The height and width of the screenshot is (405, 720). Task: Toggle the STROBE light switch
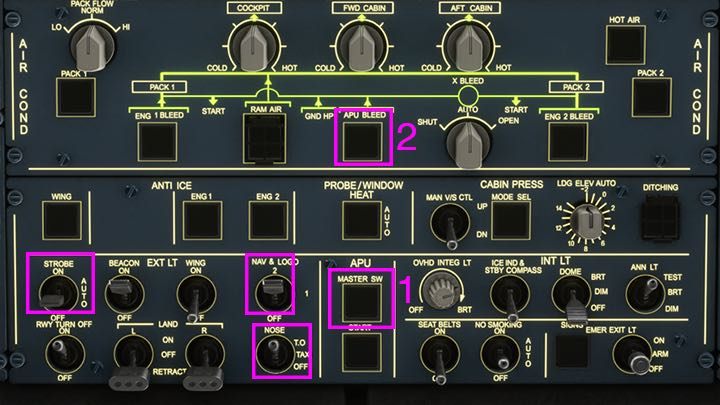[49, 291]
